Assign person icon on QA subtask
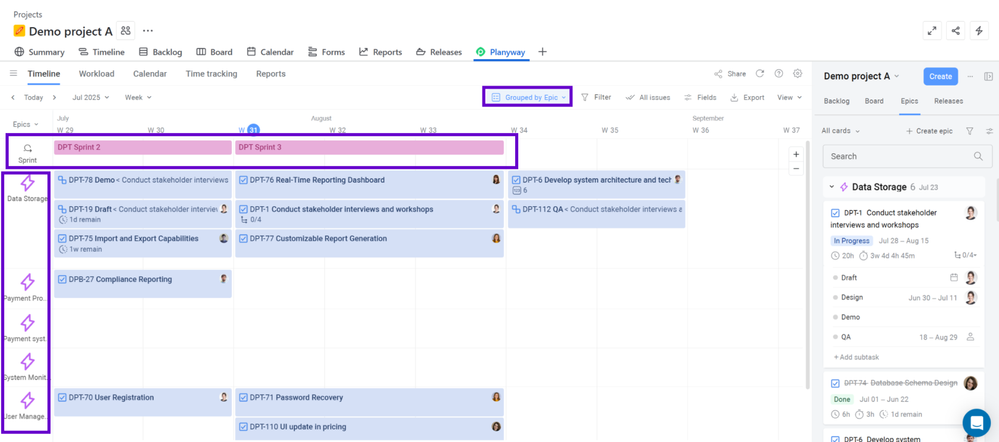Screen dimensions: 999x442 971,336
